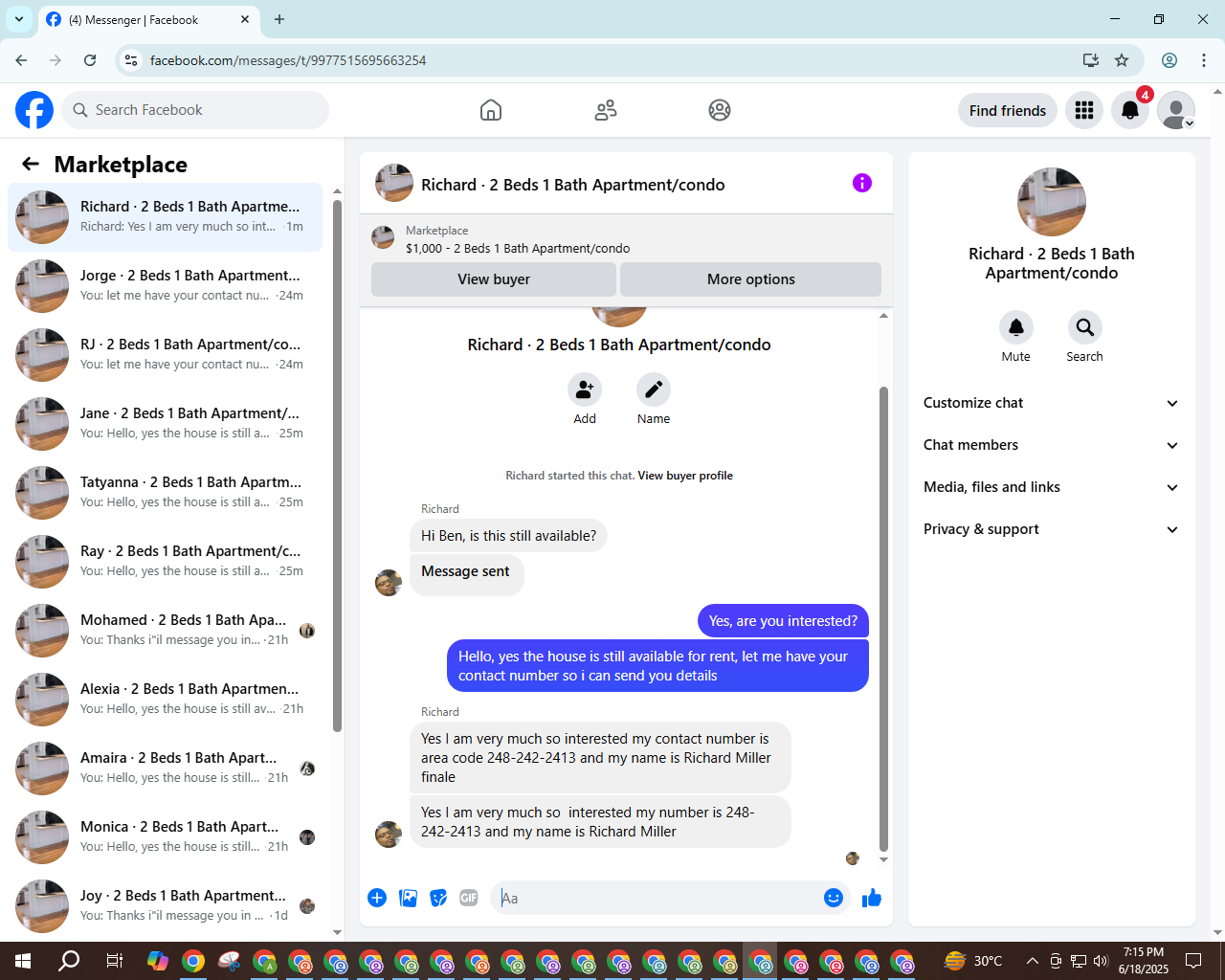
Task: Click the conversation list scrollbar
Action: point(337,466)
